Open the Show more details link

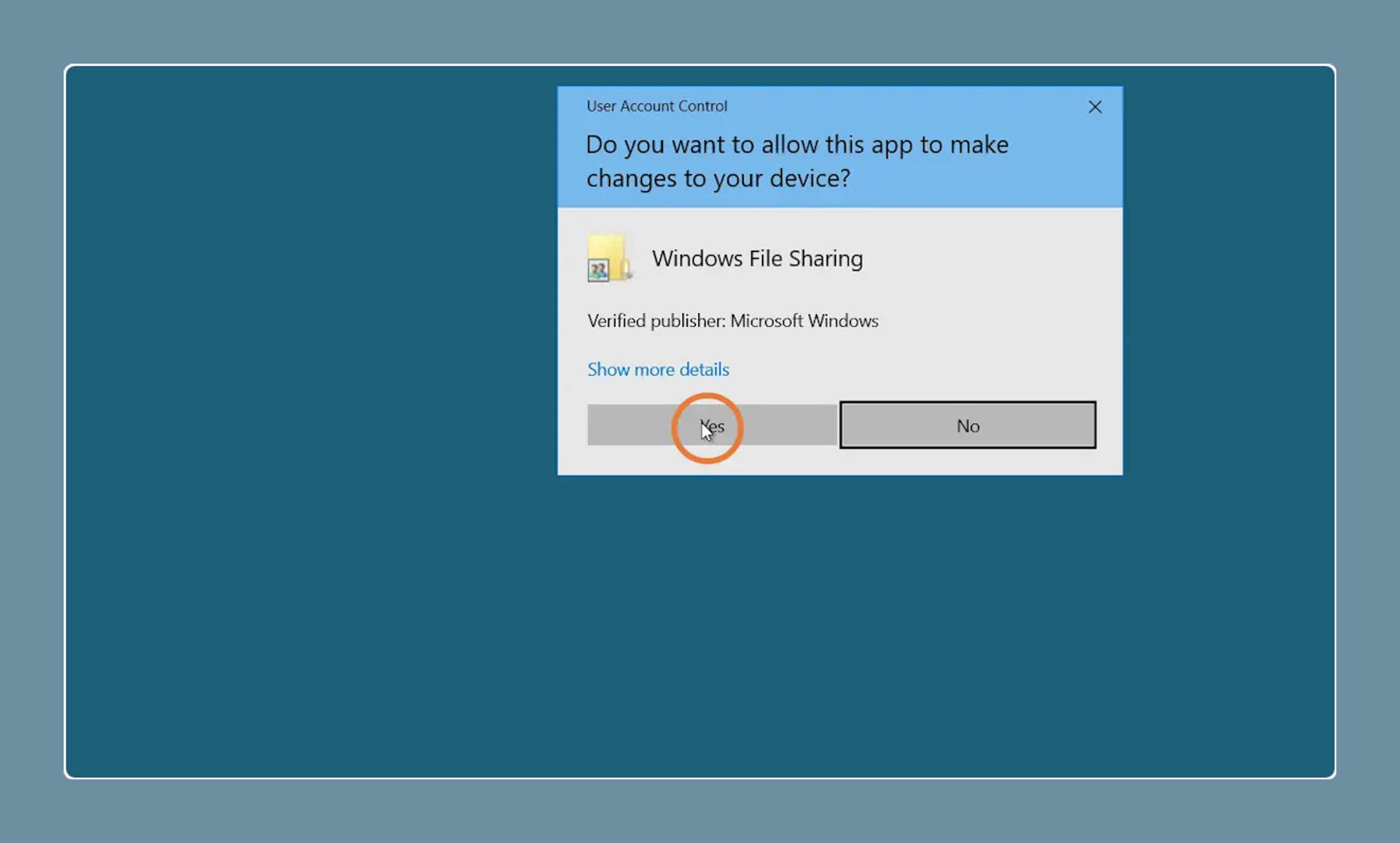point(658,369)
